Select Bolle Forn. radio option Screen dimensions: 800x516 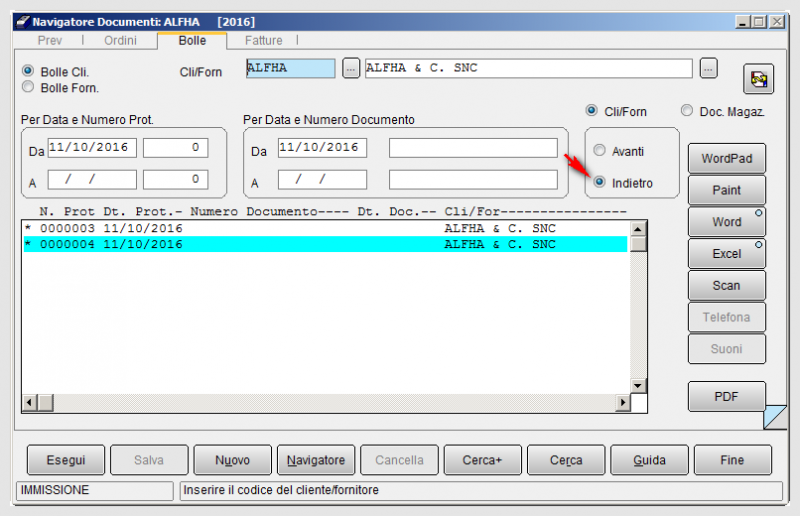(28, 87)
